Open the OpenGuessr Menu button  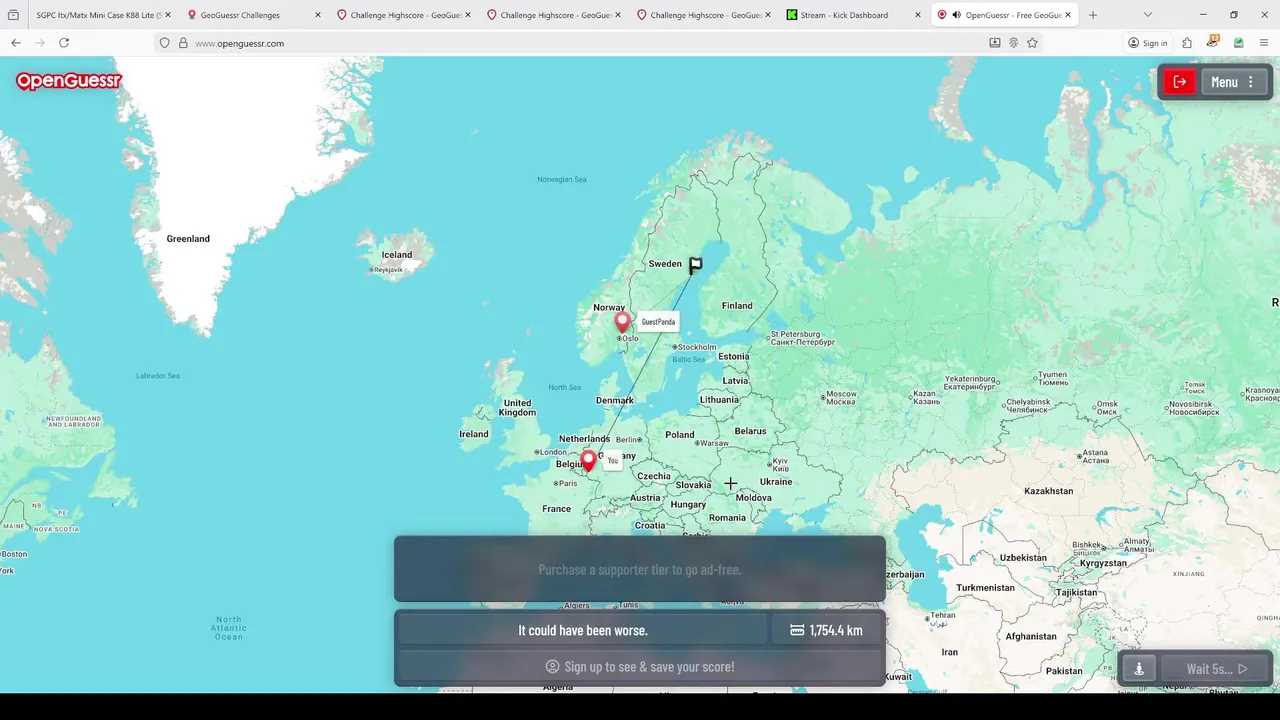point(1234,82)
